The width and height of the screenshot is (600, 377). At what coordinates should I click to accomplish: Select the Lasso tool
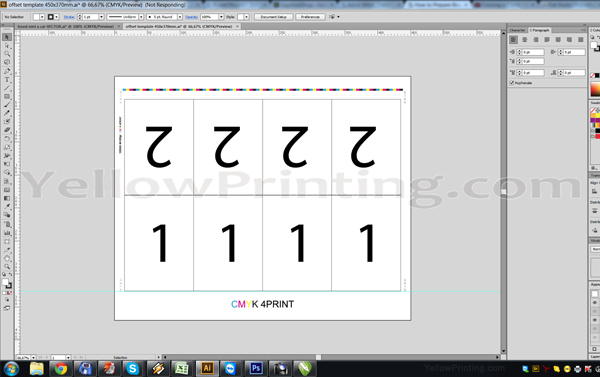(x=7, y=62)
